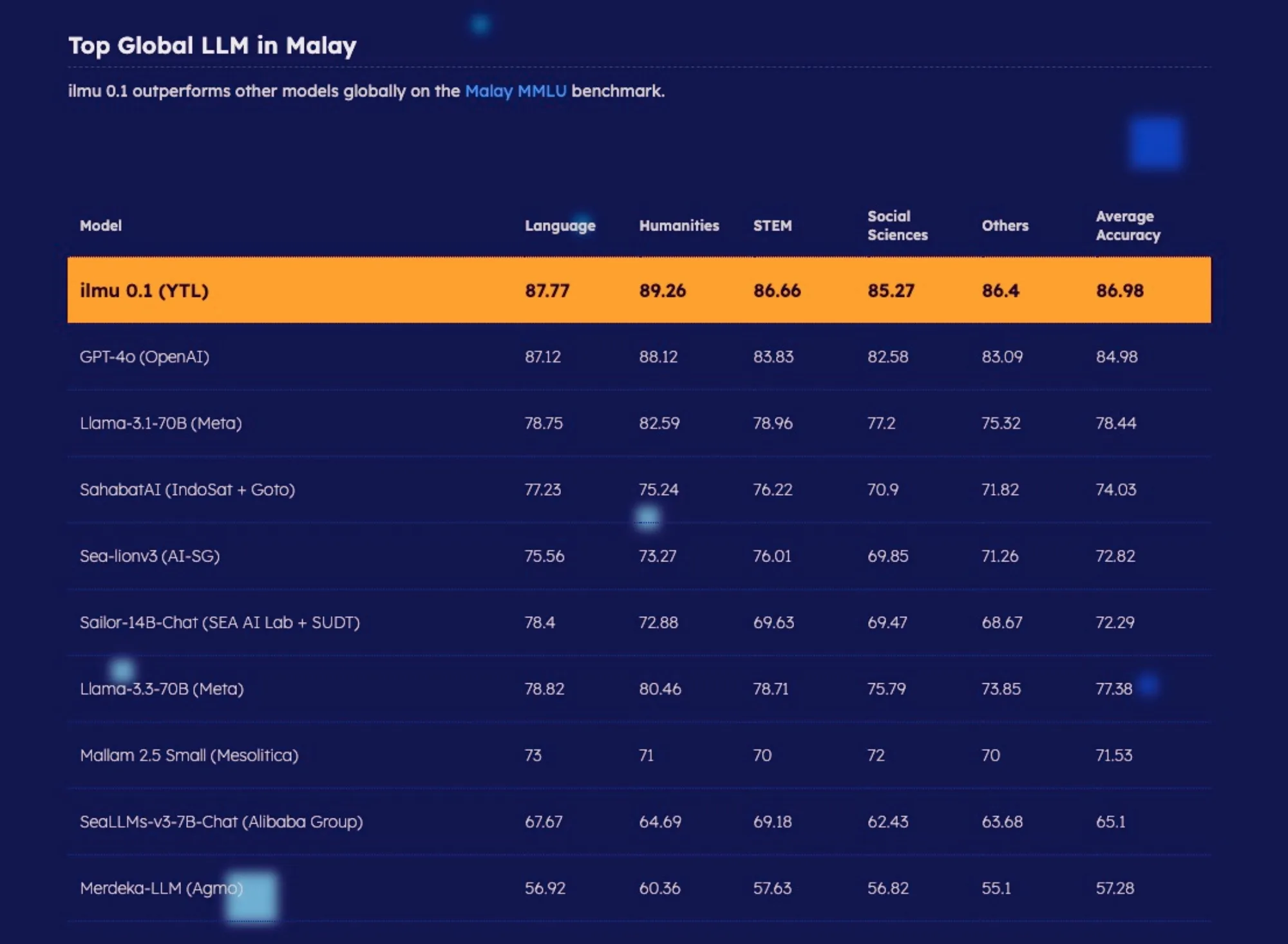Viewport: 1288px width, 944px height.
Task: Click Llama-3.1-70B Language score 78.75
Action: (544, 423)
